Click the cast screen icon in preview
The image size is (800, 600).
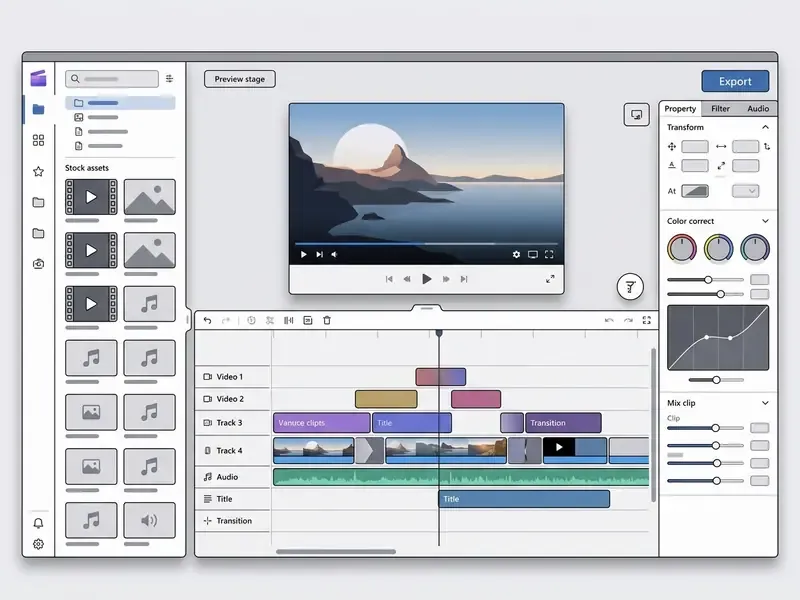(x=533, y=254)
